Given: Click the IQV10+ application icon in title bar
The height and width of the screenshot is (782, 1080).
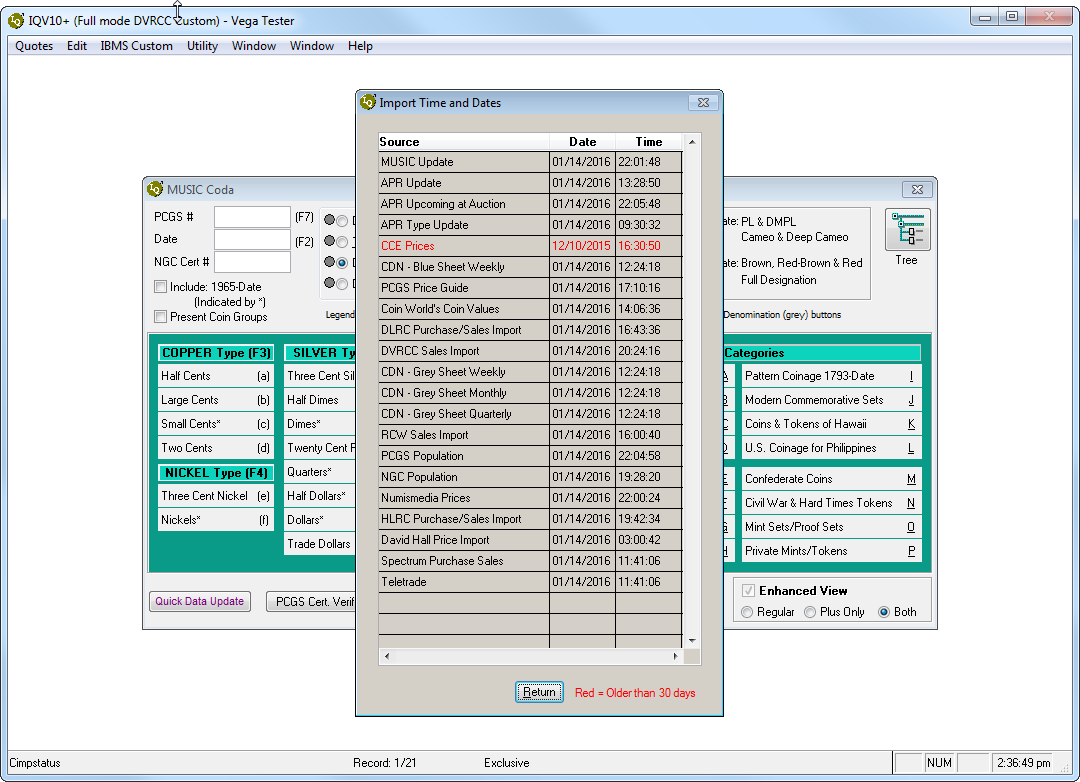Looking at the screenshot, I should (x=17, y=21).
